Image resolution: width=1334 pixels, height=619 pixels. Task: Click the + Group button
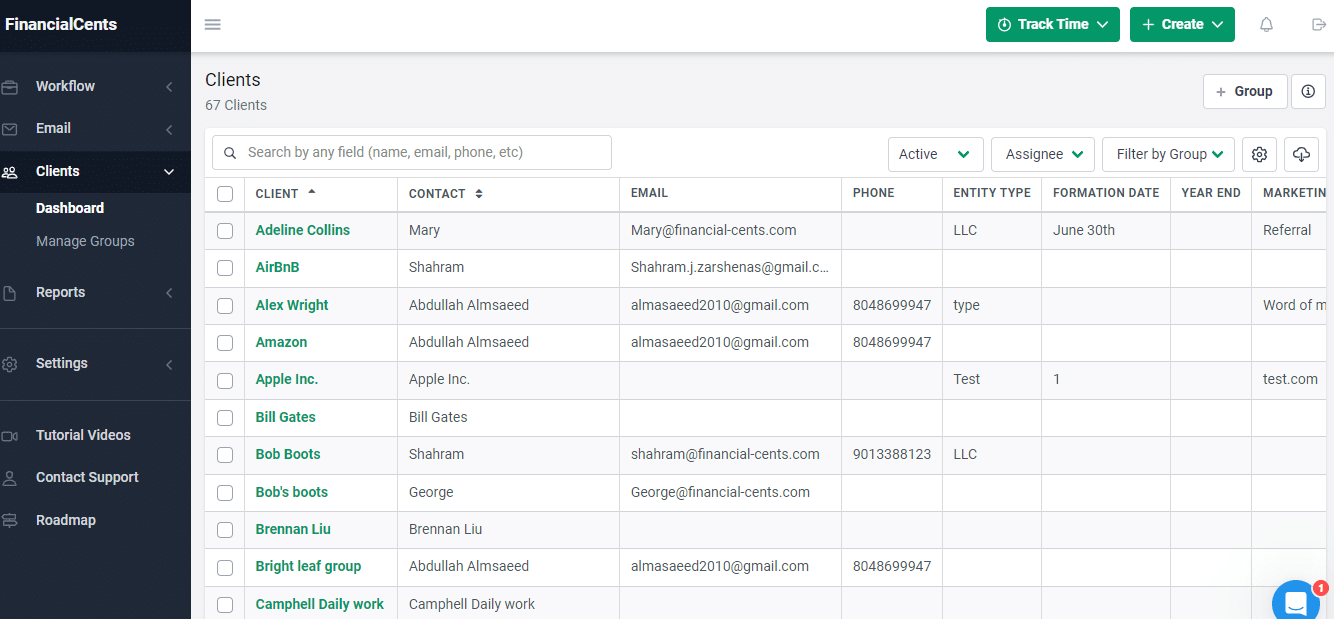coord(1245,91)
